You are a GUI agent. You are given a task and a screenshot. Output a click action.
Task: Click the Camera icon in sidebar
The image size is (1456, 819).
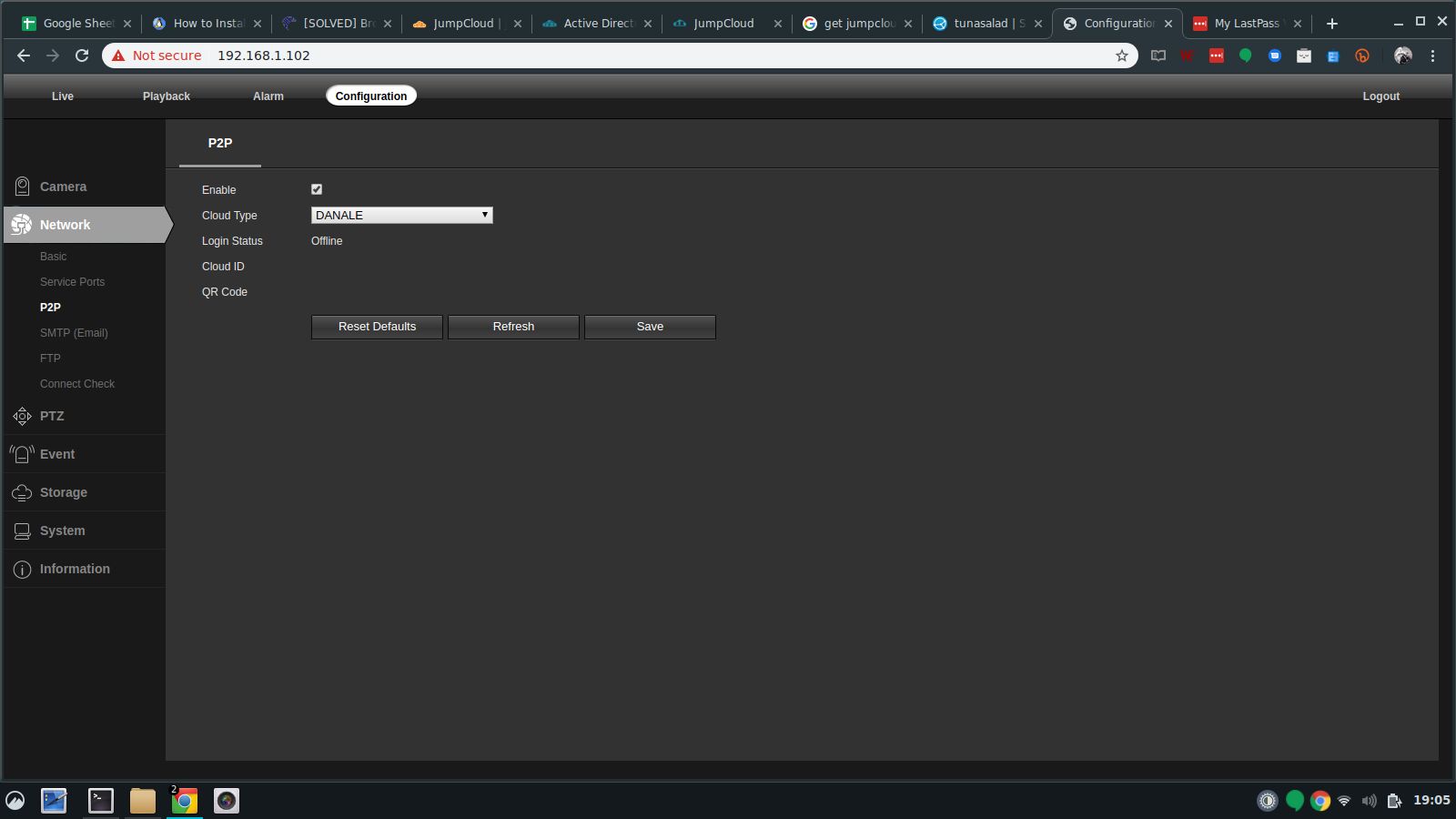(22, 187)
